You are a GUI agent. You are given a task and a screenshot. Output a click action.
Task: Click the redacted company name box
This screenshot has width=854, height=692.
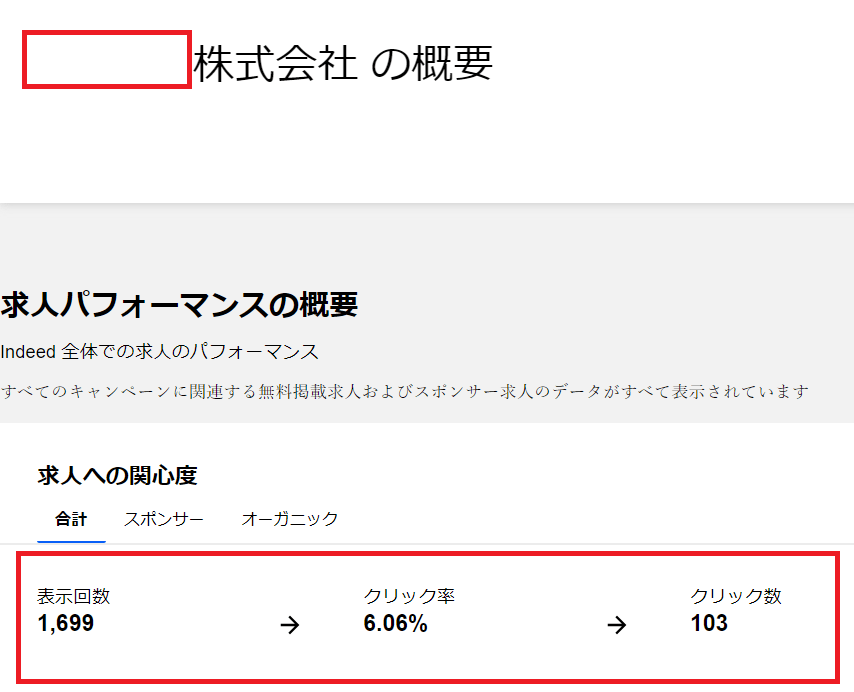coord(106,60)
